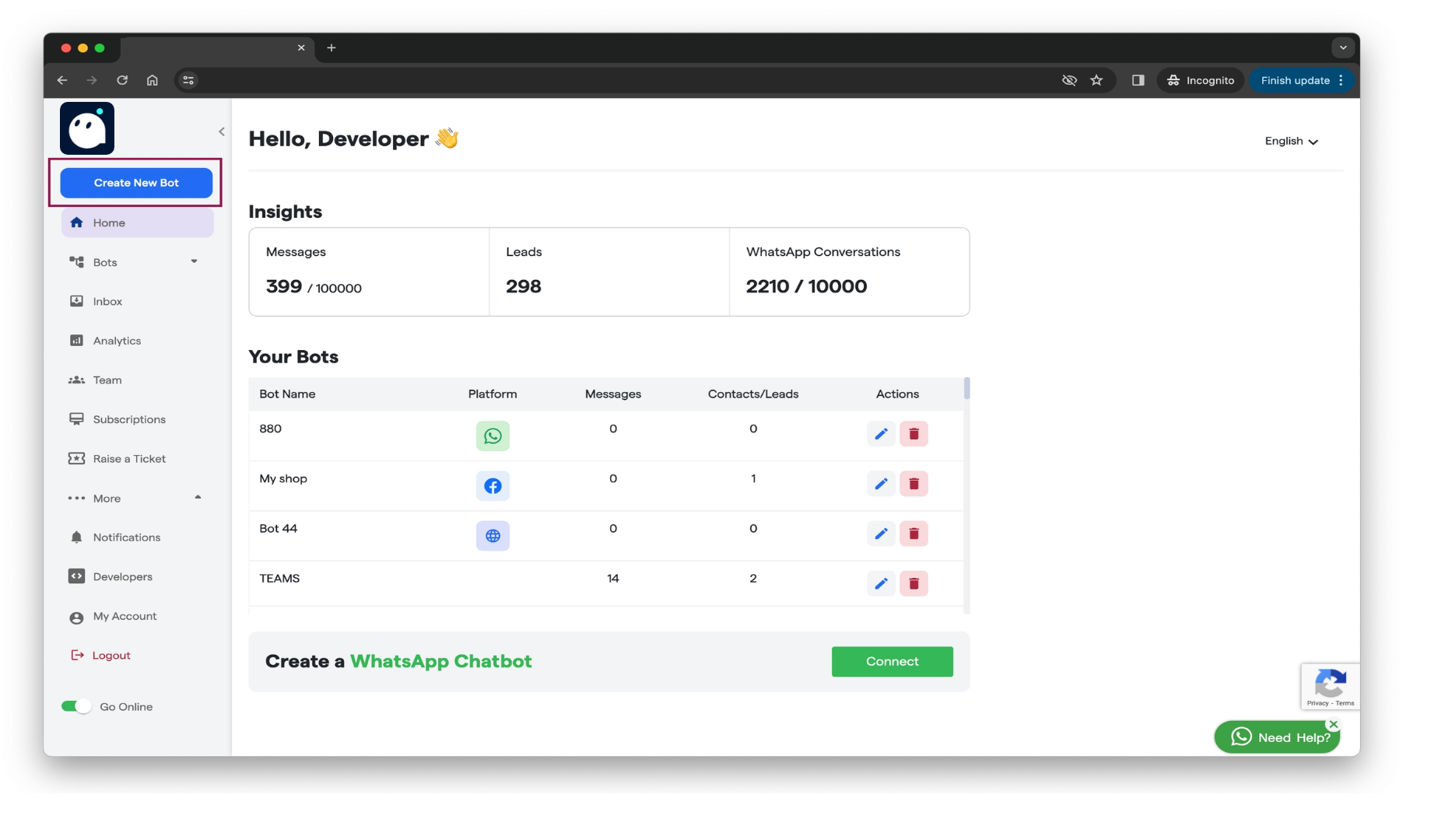The image size is (1452, 840).
Task: Click the Create New Bot button
Action: 136,183
